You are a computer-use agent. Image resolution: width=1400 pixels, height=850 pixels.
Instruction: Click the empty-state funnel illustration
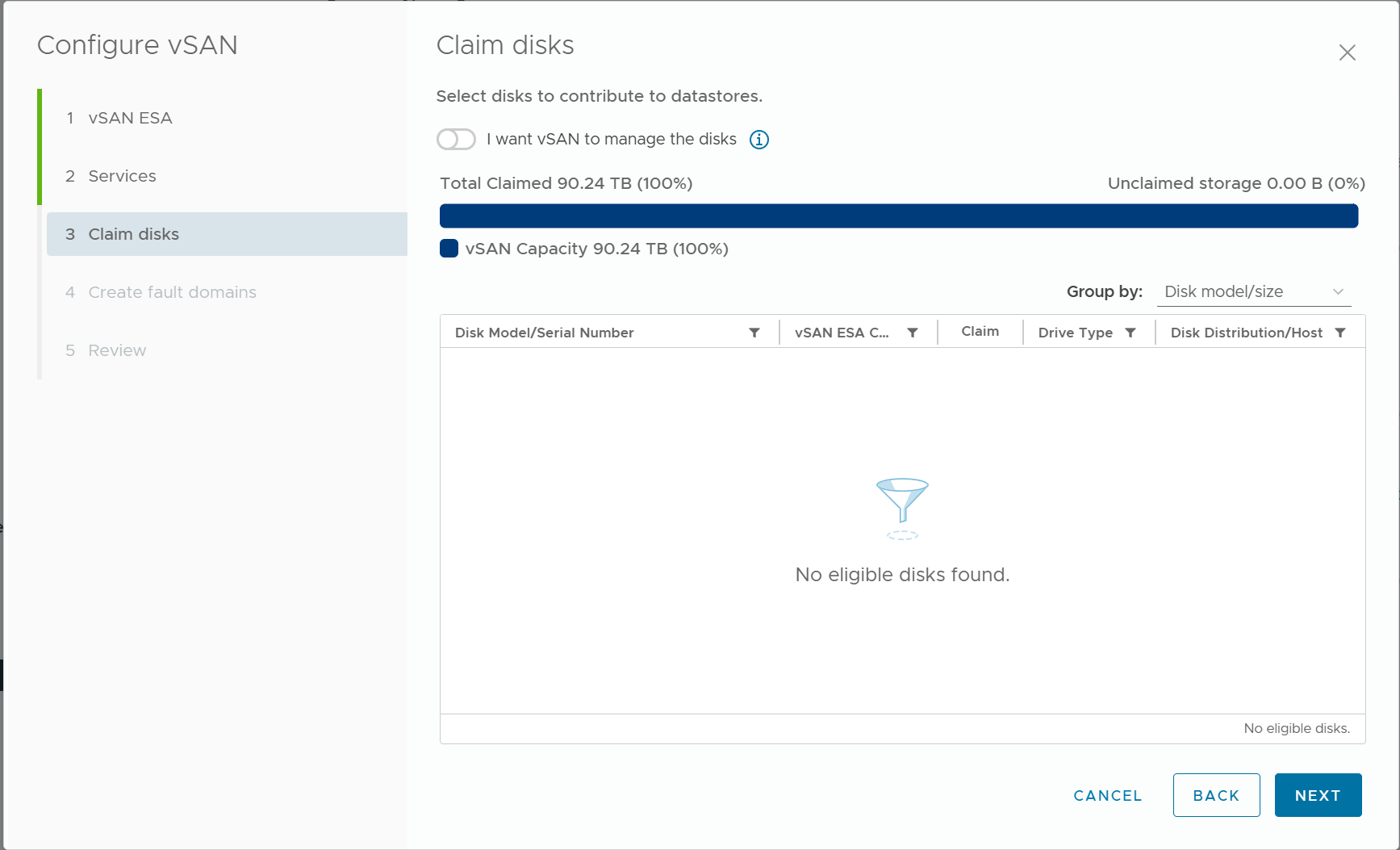(x=902, y=509)
